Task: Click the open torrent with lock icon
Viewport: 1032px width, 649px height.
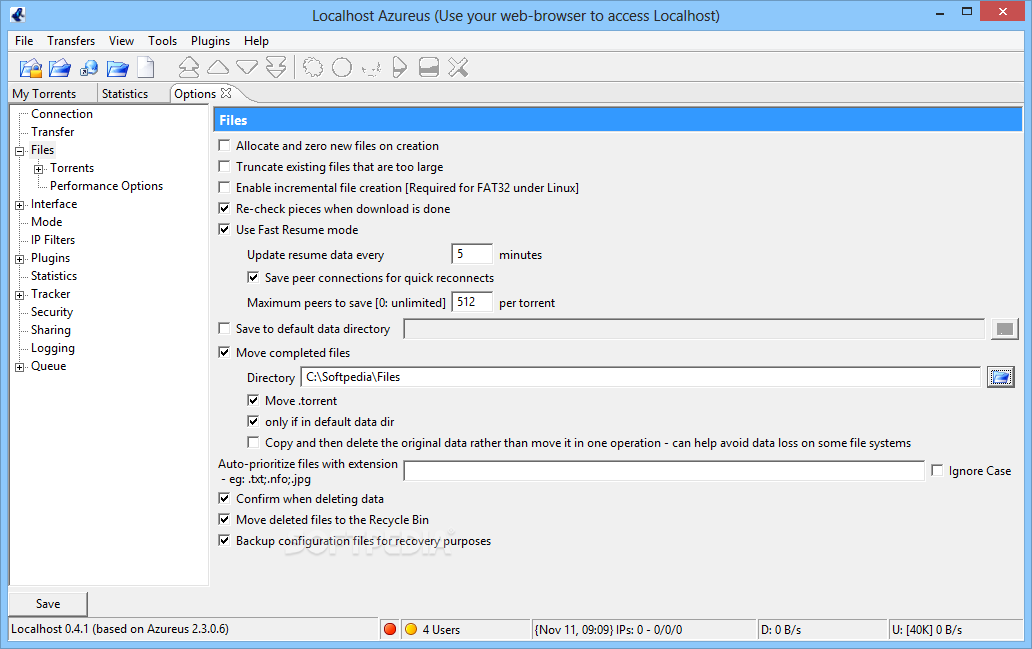Action: click(31, 68)
